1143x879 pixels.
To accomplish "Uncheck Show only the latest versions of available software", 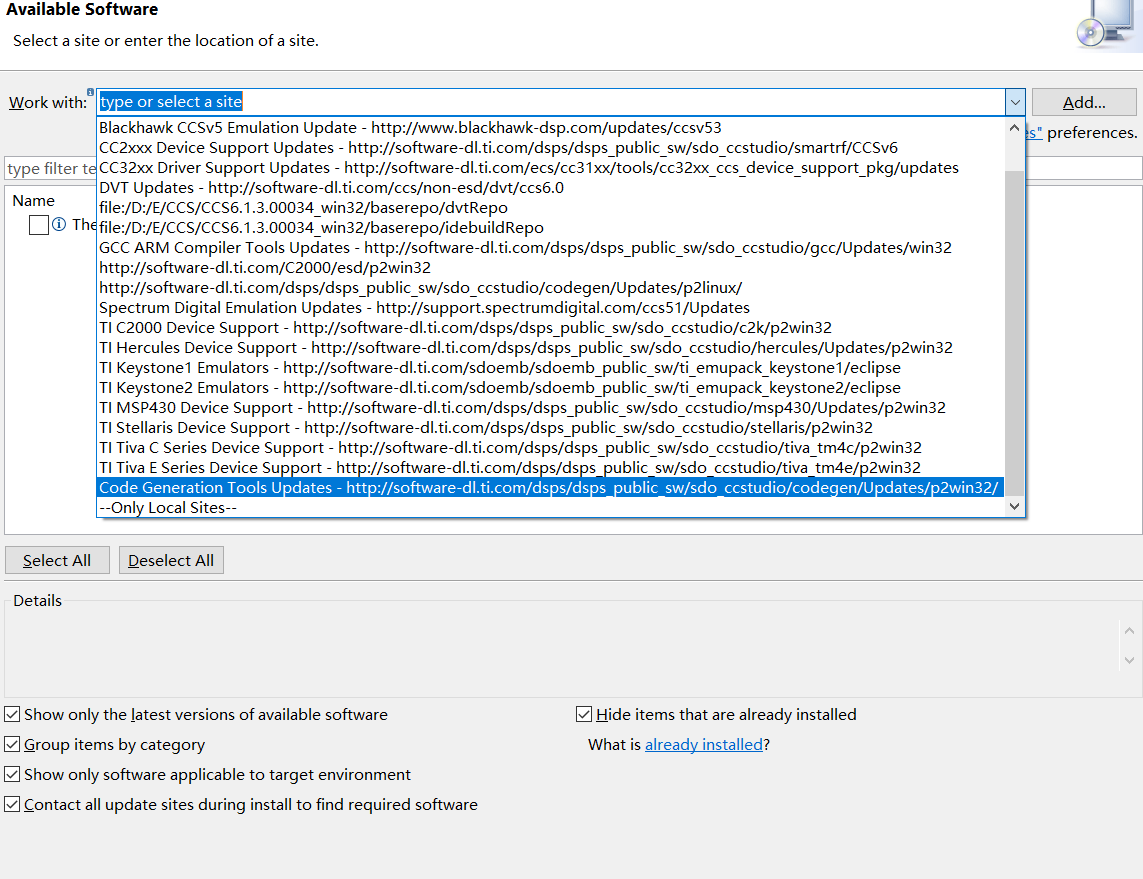I will (x=12, y=713).
